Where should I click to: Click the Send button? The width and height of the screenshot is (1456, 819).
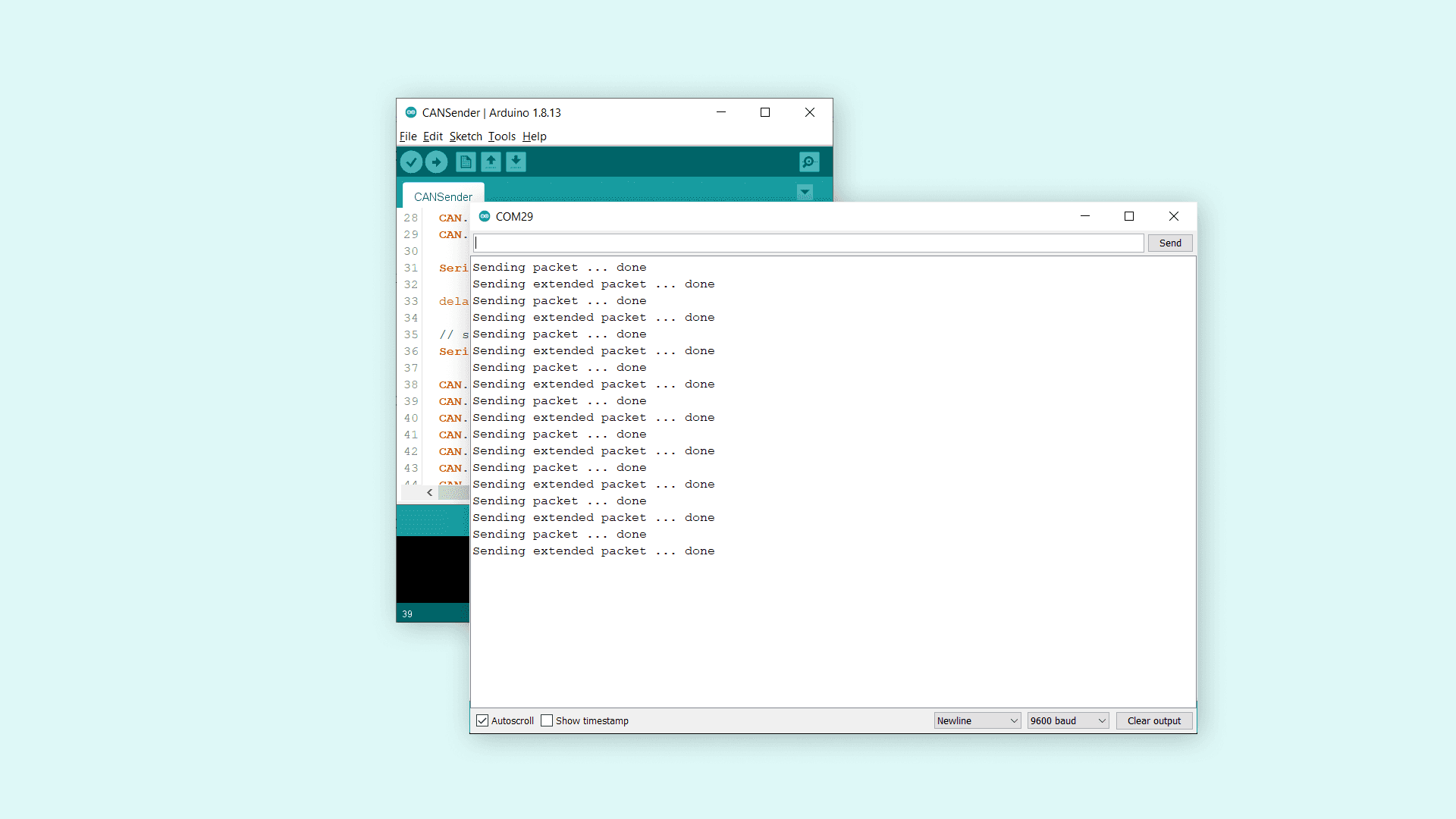1169,243
